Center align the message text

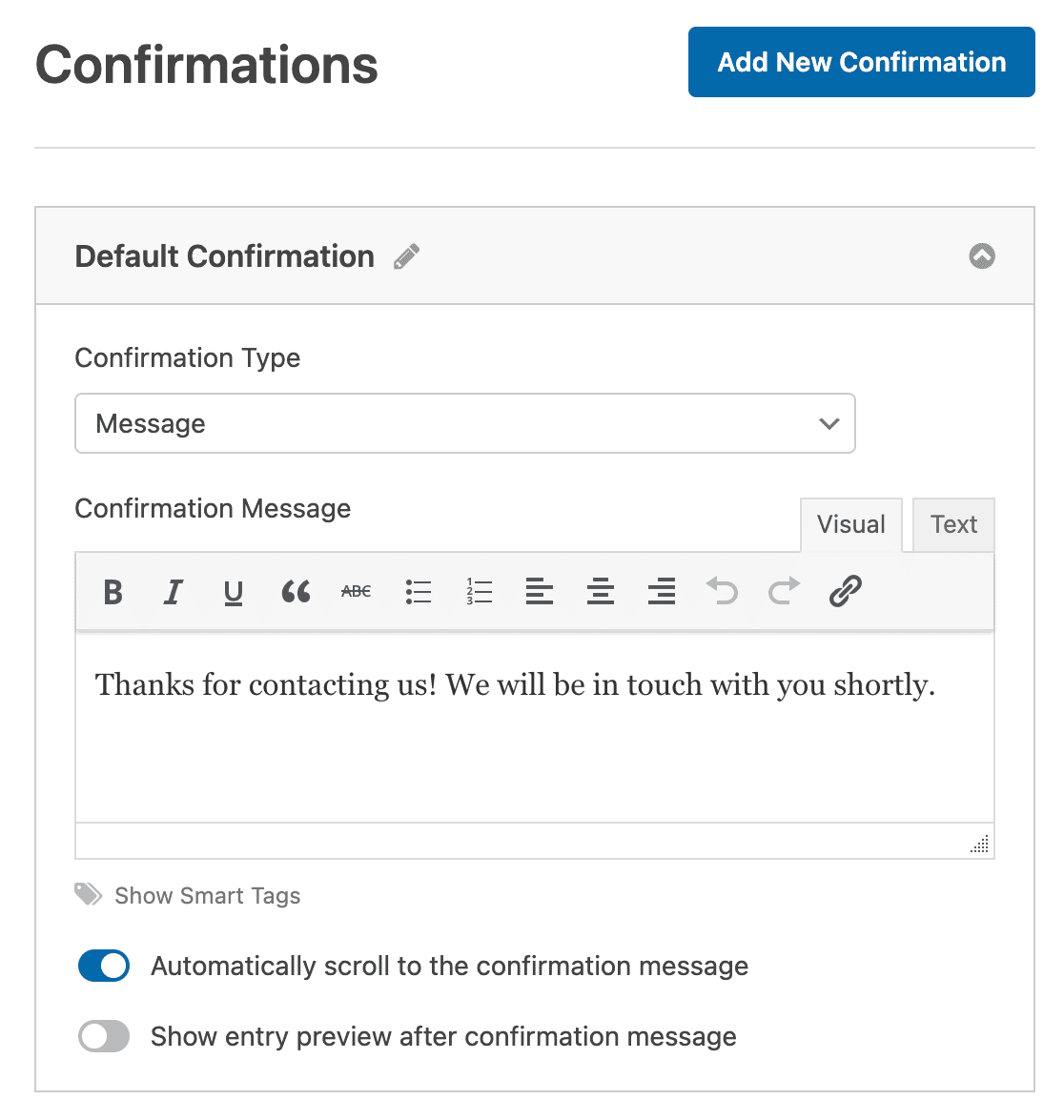pyautogui.click(x=601, y=591)
